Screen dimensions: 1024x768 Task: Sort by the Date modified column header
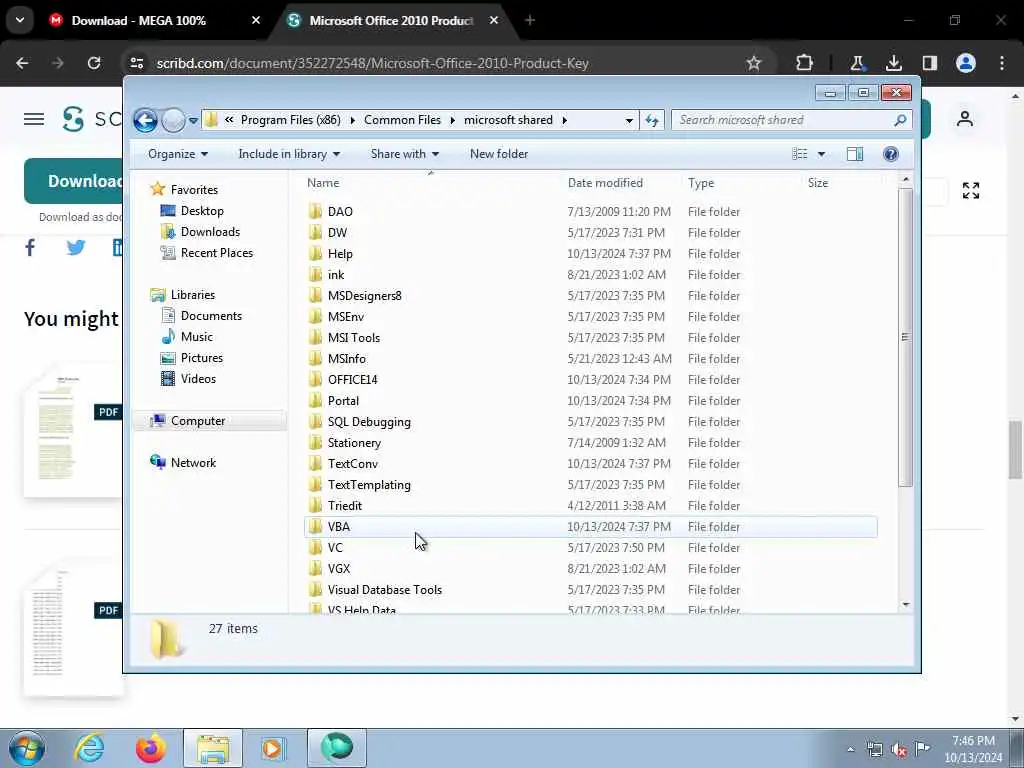[605, 183]
